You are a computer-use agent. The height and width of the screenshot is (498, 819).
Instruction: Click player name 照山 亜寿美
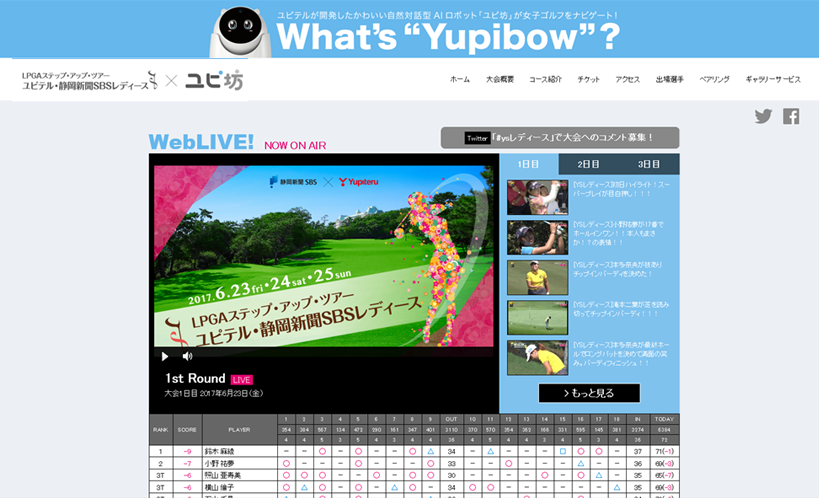(223, 476)
